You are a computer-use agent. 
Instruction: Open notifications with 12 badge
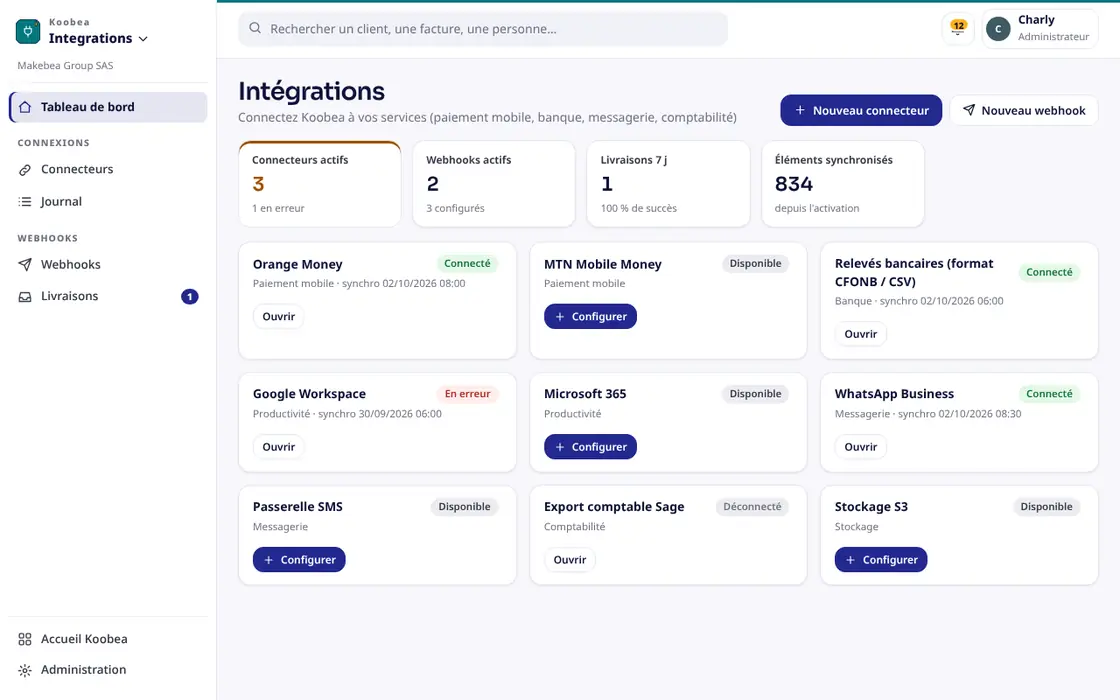(x=958, y=29)
